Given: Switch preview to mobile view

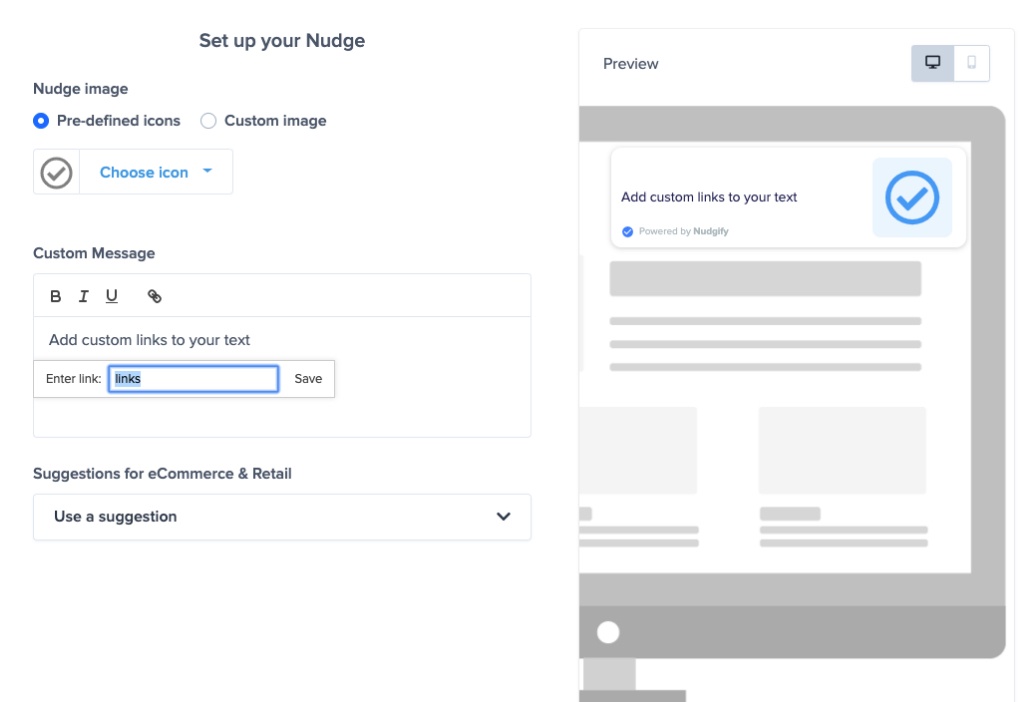Looking at the screenshot, I should pos(971,63).
